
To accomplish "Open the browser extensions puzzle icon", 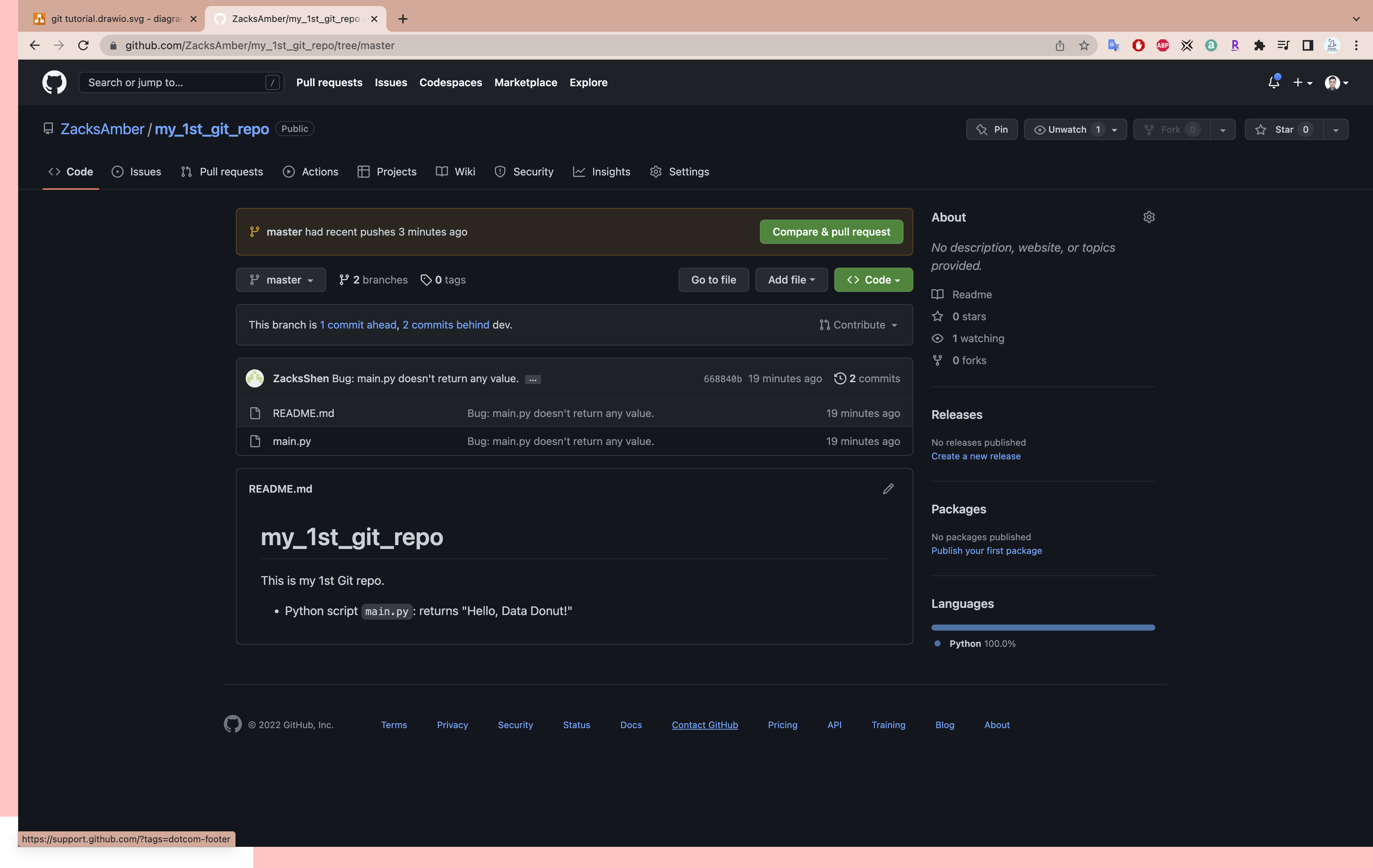I will coord(1259,46).
